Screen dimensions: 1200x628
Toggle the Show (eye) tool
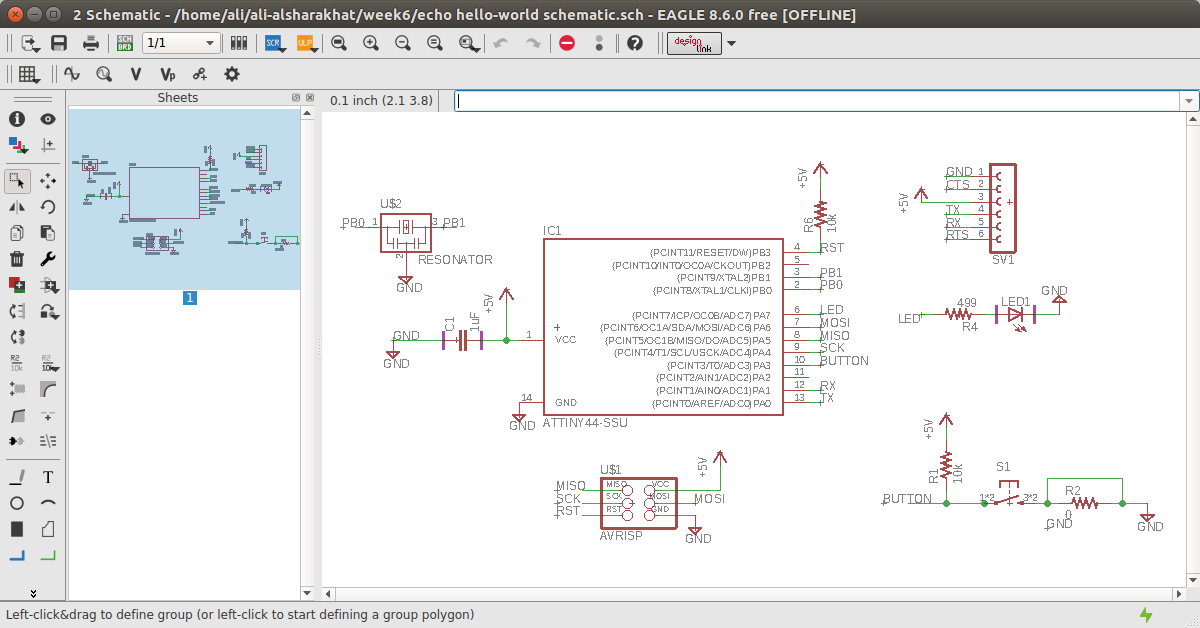point(47,118)
